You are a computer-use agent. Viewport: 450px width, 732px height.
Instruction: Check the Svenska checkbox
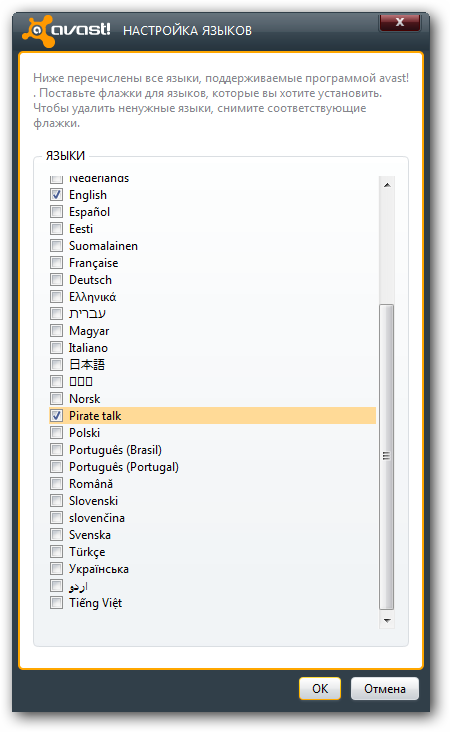coord(56,535)
